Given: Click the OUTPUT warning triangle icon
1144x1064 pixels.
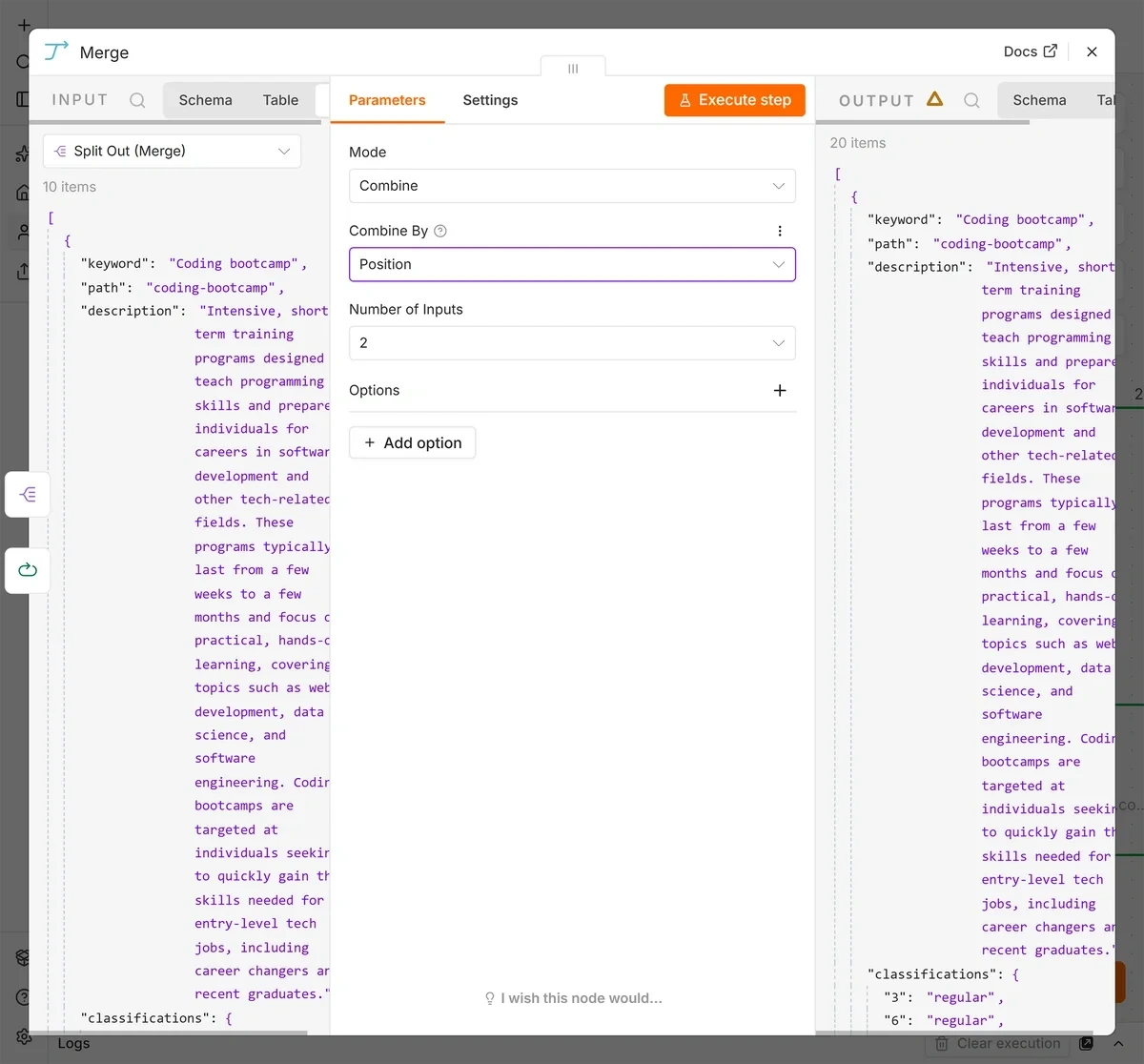Looking at the screenshot, I should pyautogui.click(x=935, y=98).
